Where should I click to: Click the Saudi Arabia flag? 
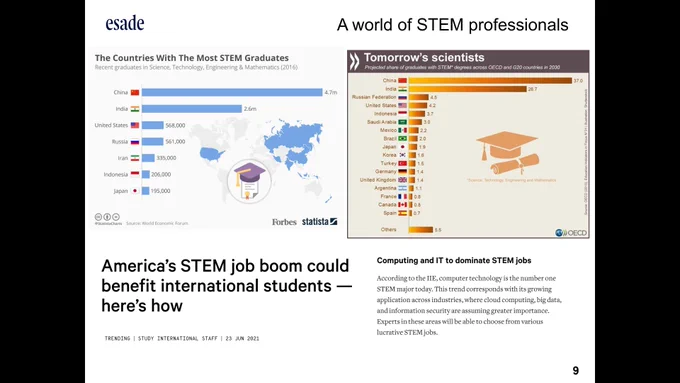click(402, 122)
